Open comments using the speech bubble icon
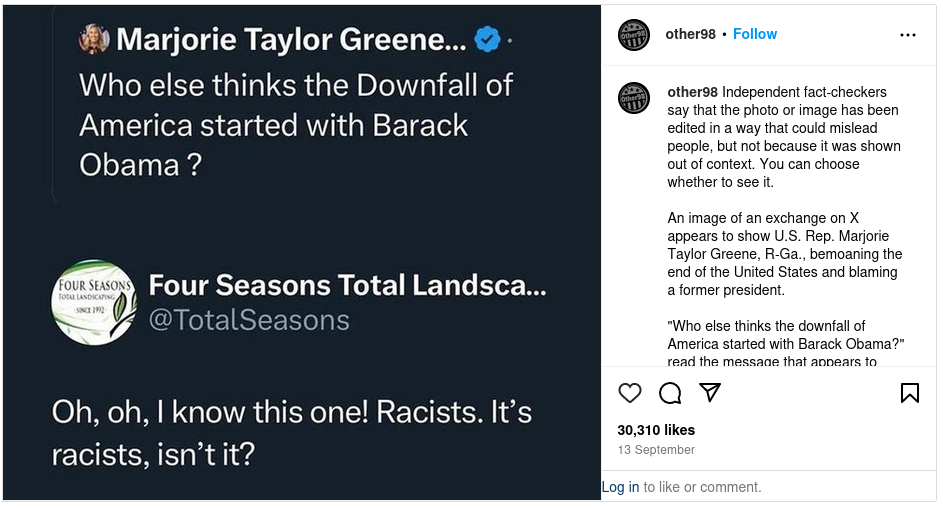 point(670,393)
